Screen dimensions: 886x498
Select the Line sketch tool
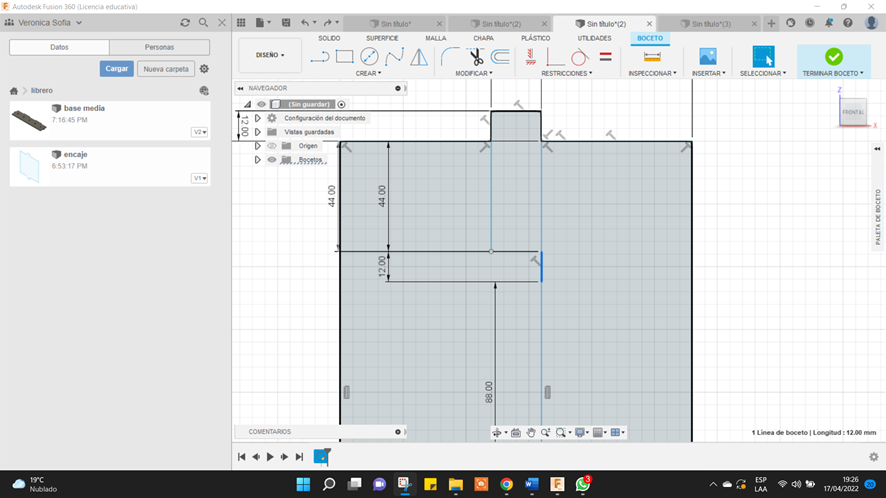320,57
